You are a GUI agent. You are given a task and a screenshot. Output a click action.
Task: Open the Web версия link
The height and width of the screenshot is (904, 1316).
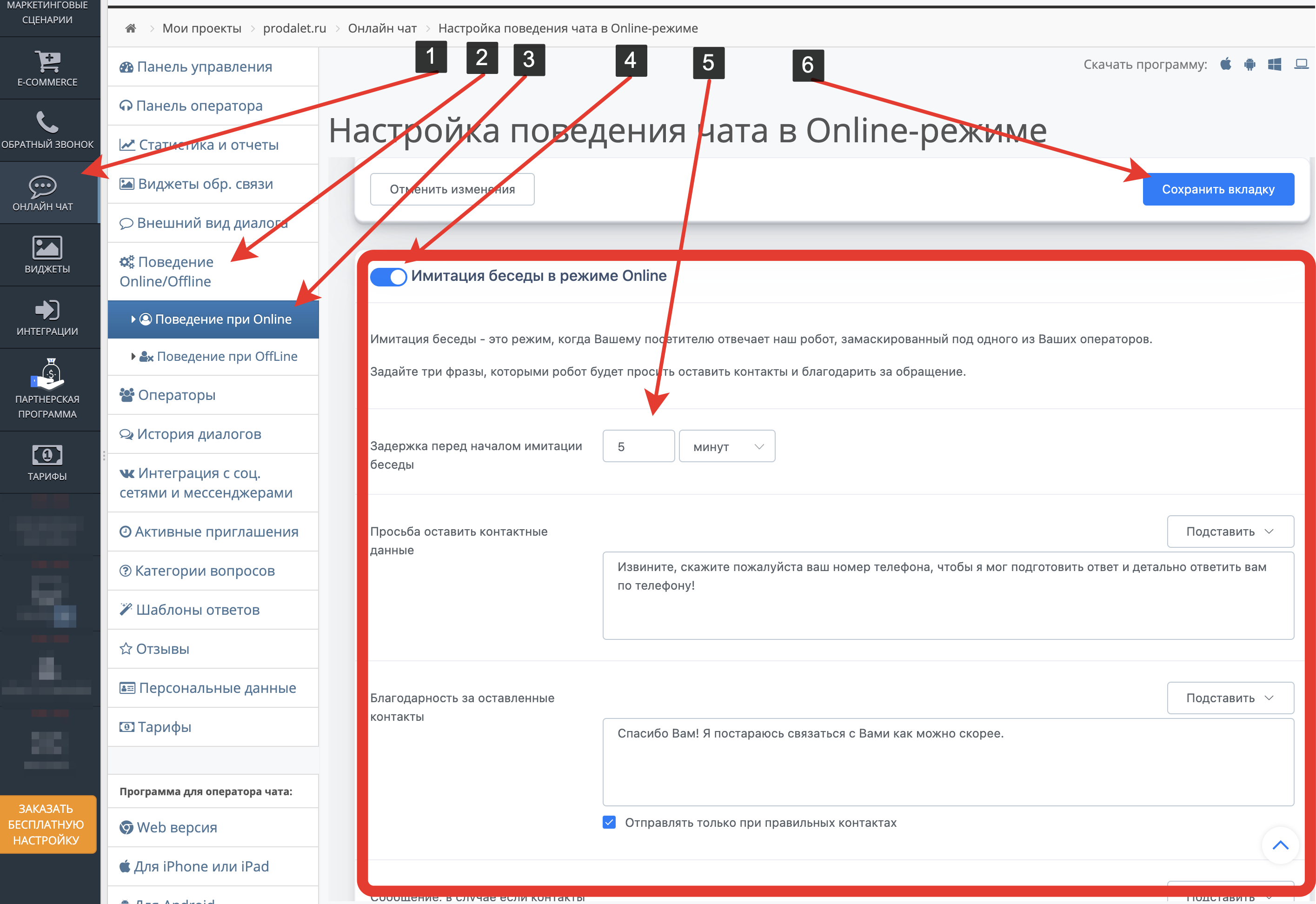213,828
